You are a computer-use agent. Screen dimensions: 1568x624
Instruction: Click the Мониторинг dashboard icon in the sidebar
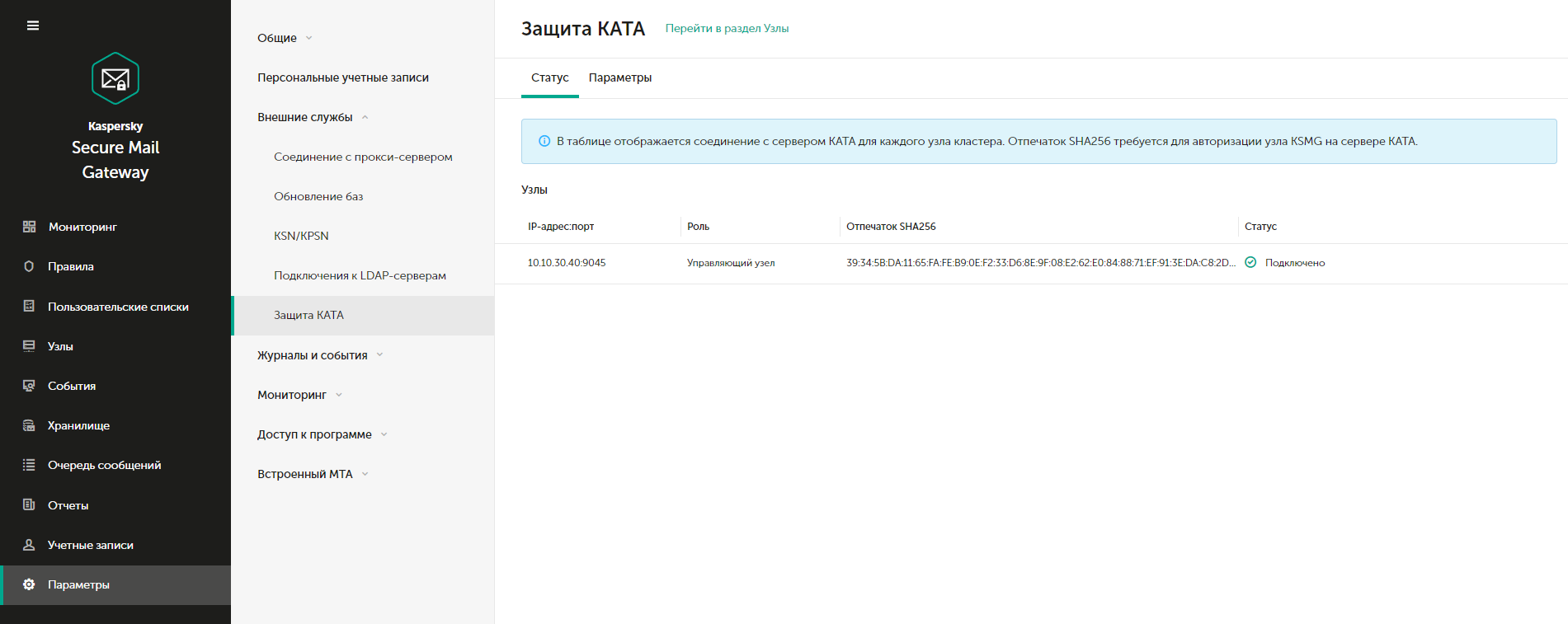click(x=29, y=227)
